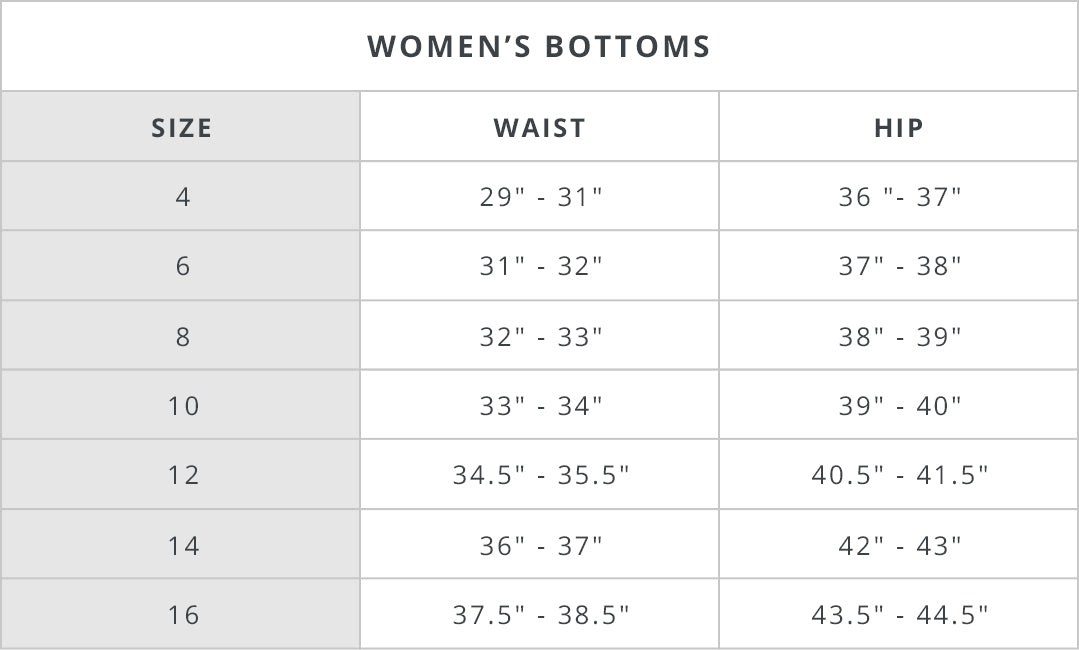Viewport: 1079px width, 650px height.
Task: Select the 31" - 32" waist cell
Action: (541, 266)
